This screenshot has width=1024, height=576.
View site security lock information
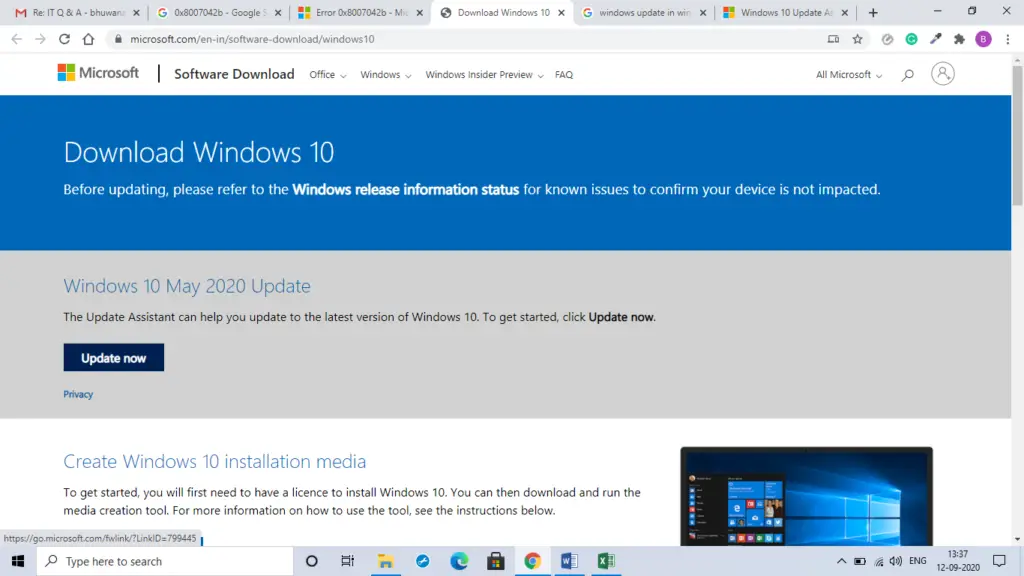(118, 39)
